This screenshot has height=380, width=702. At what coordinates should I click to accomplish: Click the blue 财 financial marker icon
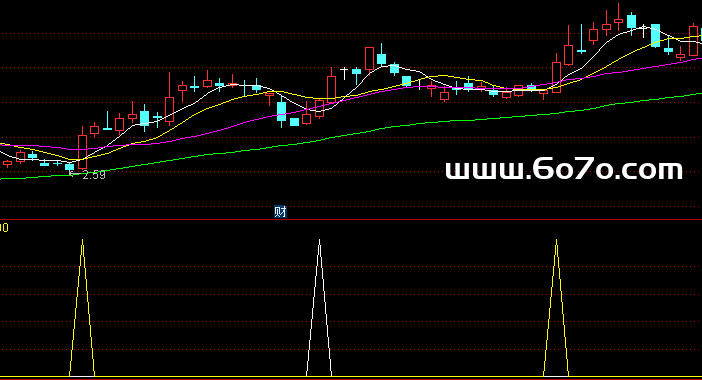coord(280,212)
